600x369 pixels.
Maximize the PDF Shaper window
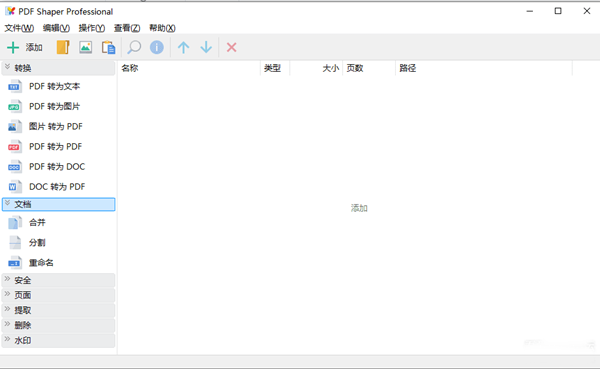point(558,11)
